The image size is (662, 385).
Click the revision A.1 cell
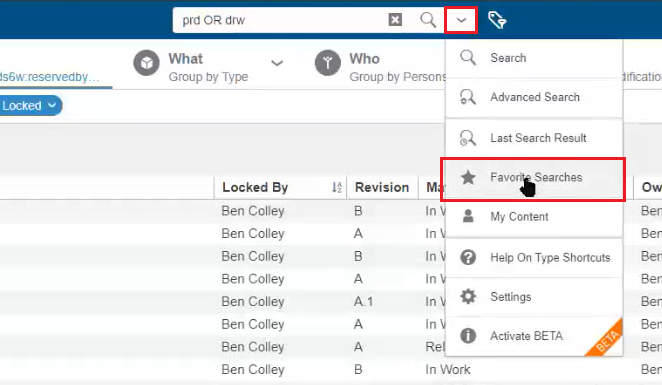(364, 302)
